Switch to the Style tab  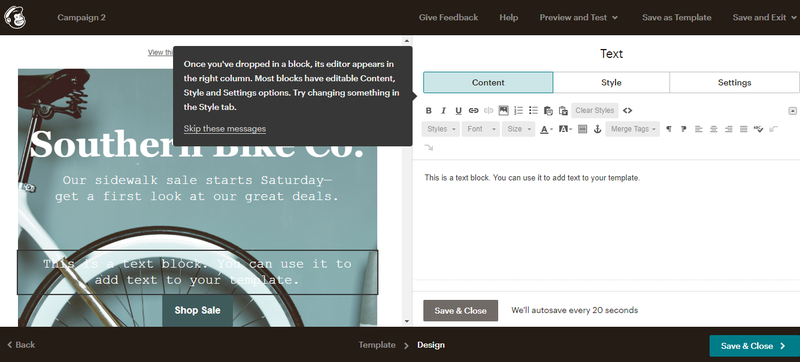[x=611, y=83]
